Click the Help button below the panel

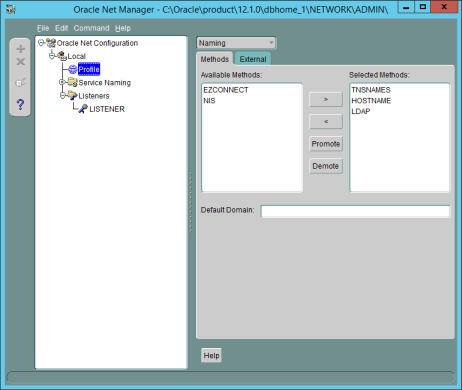point(211,355)
